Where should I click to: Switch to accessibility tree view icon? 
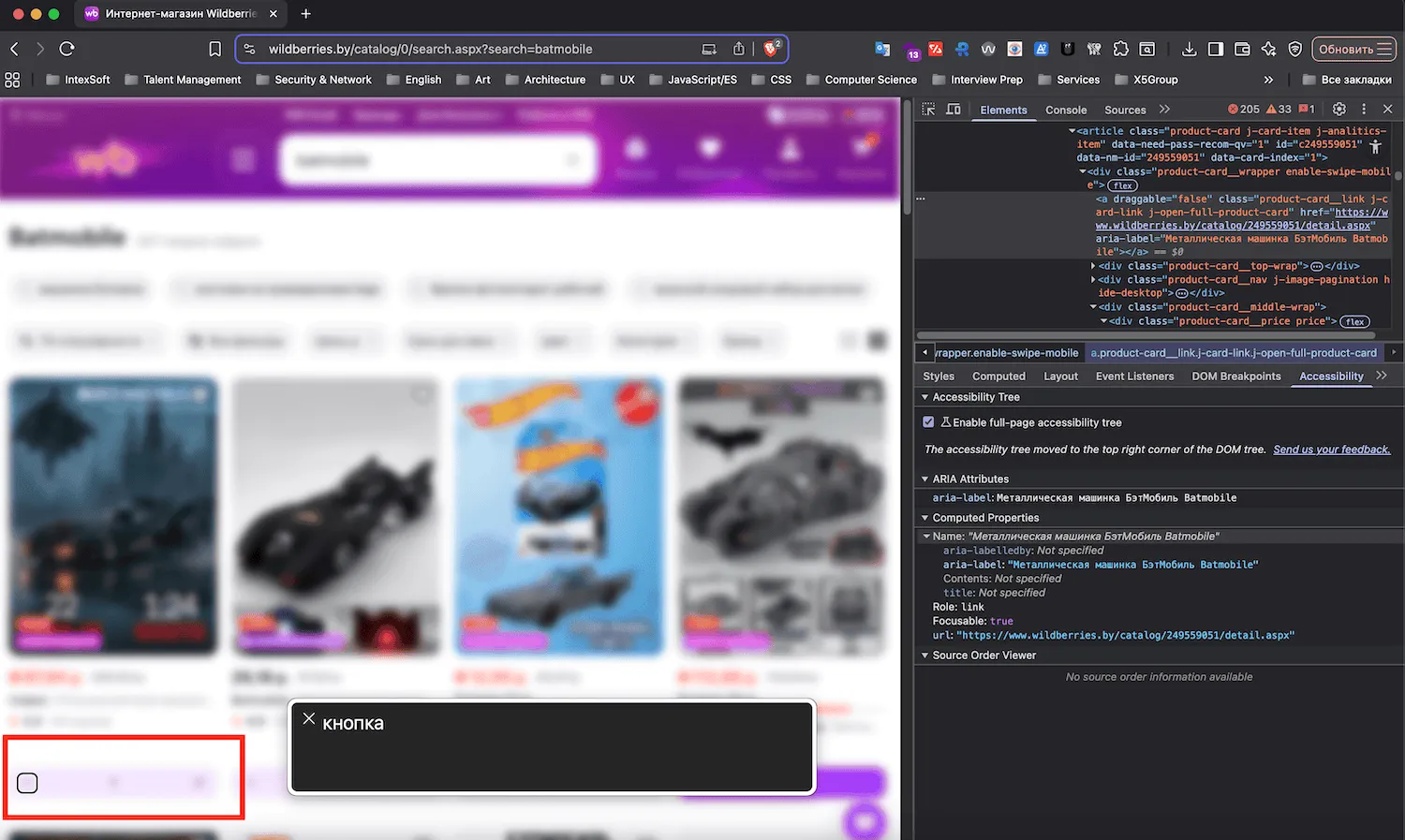[1375, 147]
